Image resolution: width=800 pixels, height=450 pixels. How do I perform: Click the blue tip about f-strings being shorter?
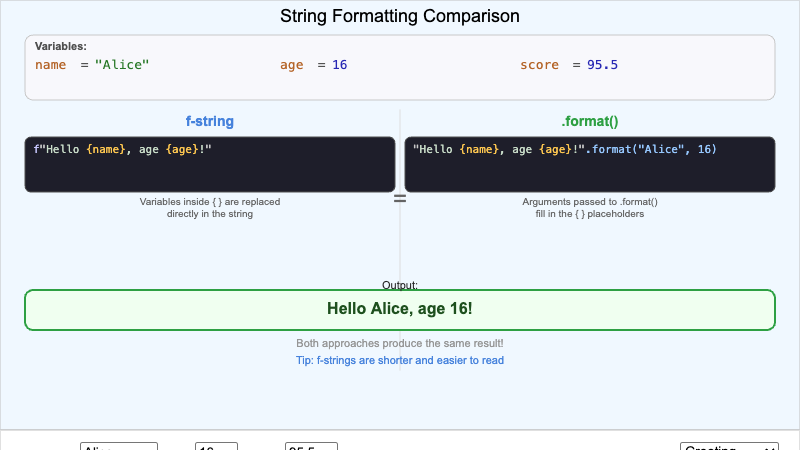tap(400, 360)
